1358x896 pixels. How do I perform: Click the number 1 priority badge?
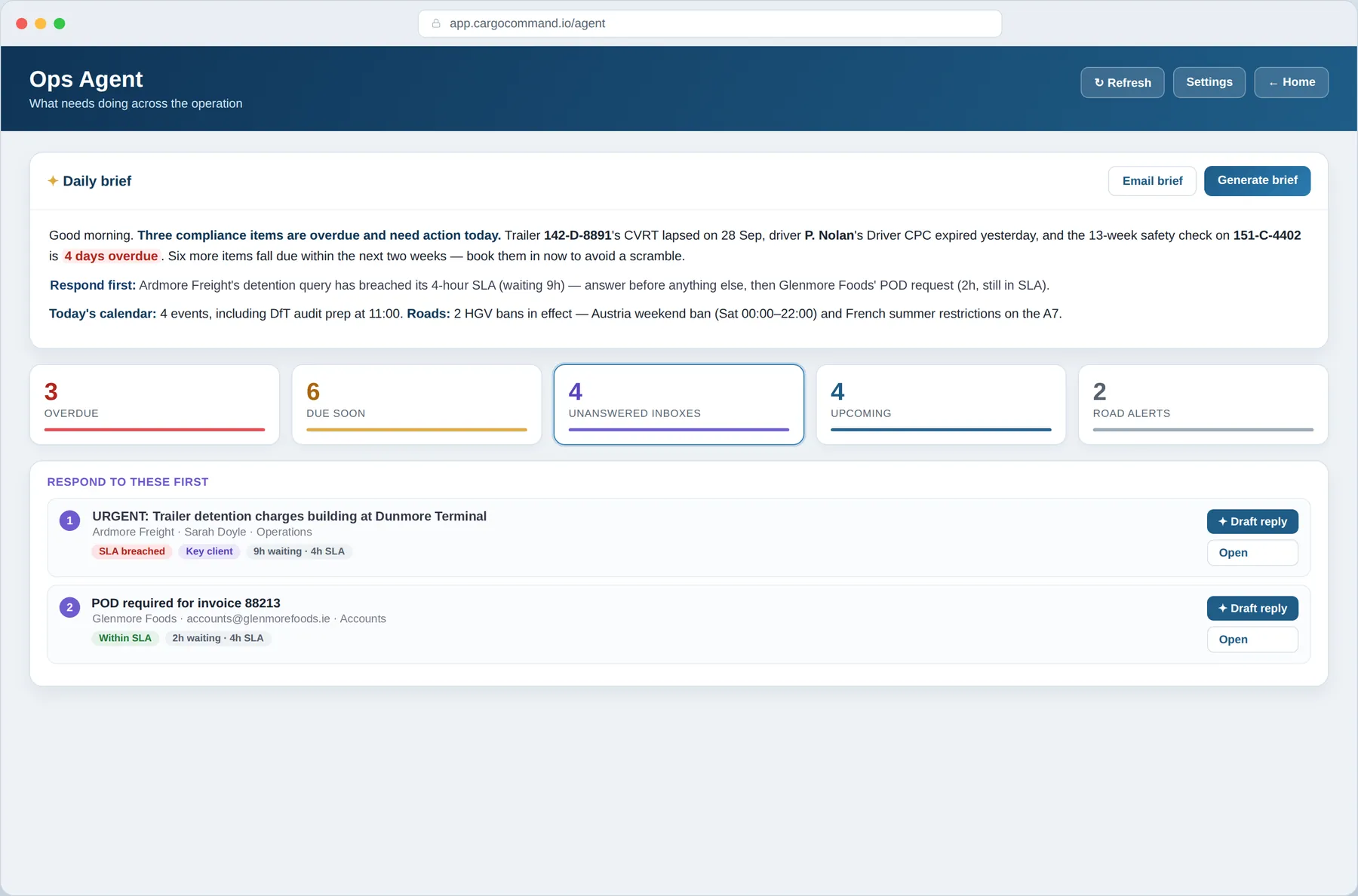click(70, 520)
